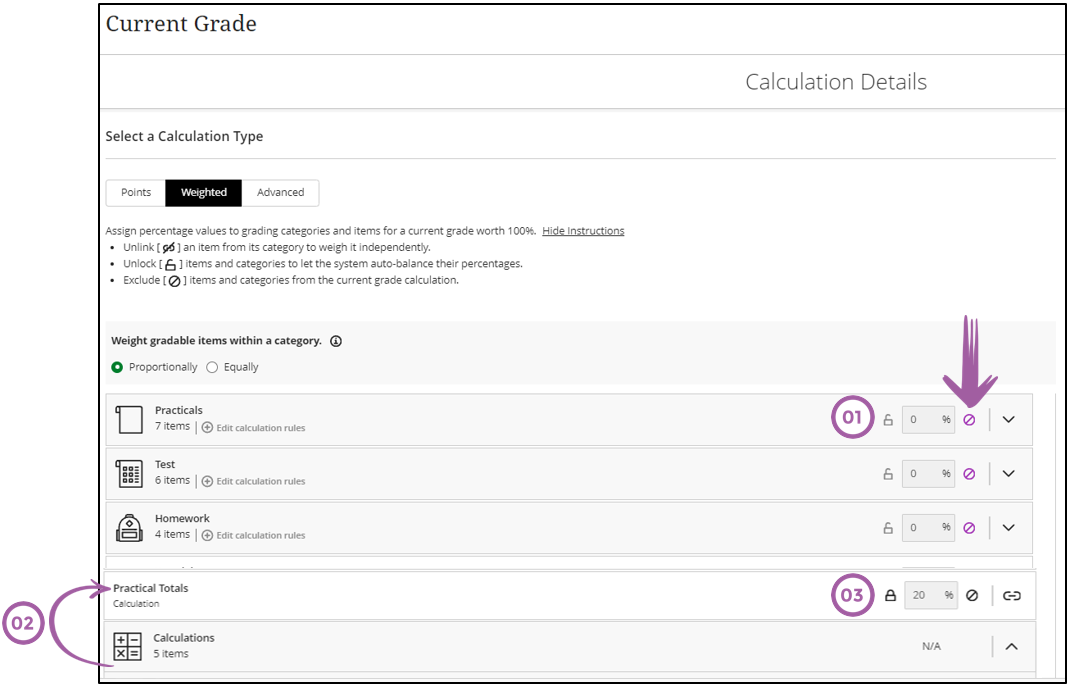Collapse the Calculations category

pyautogui.click(x=1011, y=646)
